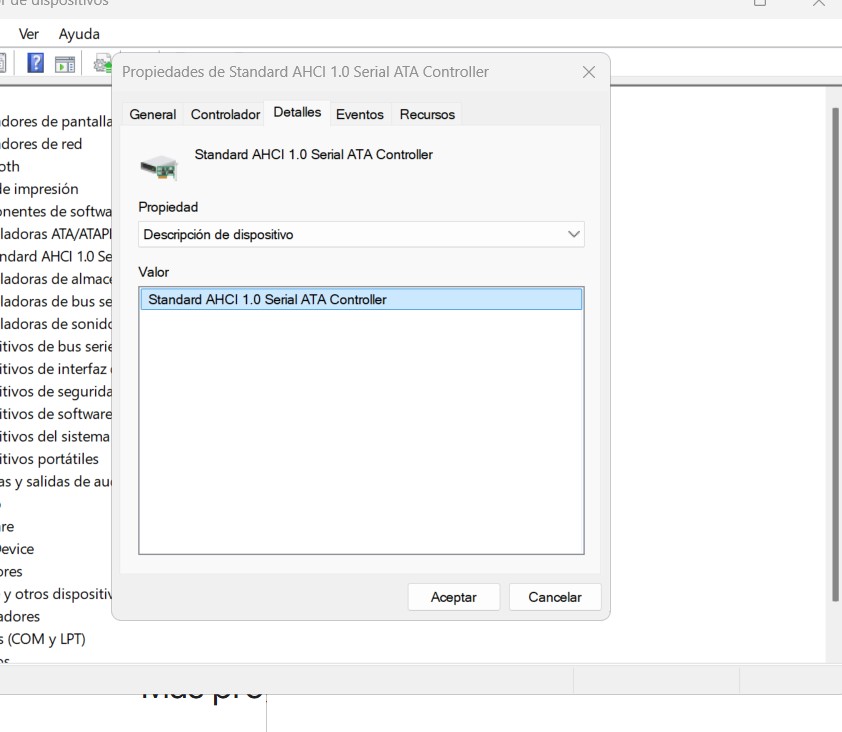
Task: Select the 'adores' tree item
Action: click(20, 617)
